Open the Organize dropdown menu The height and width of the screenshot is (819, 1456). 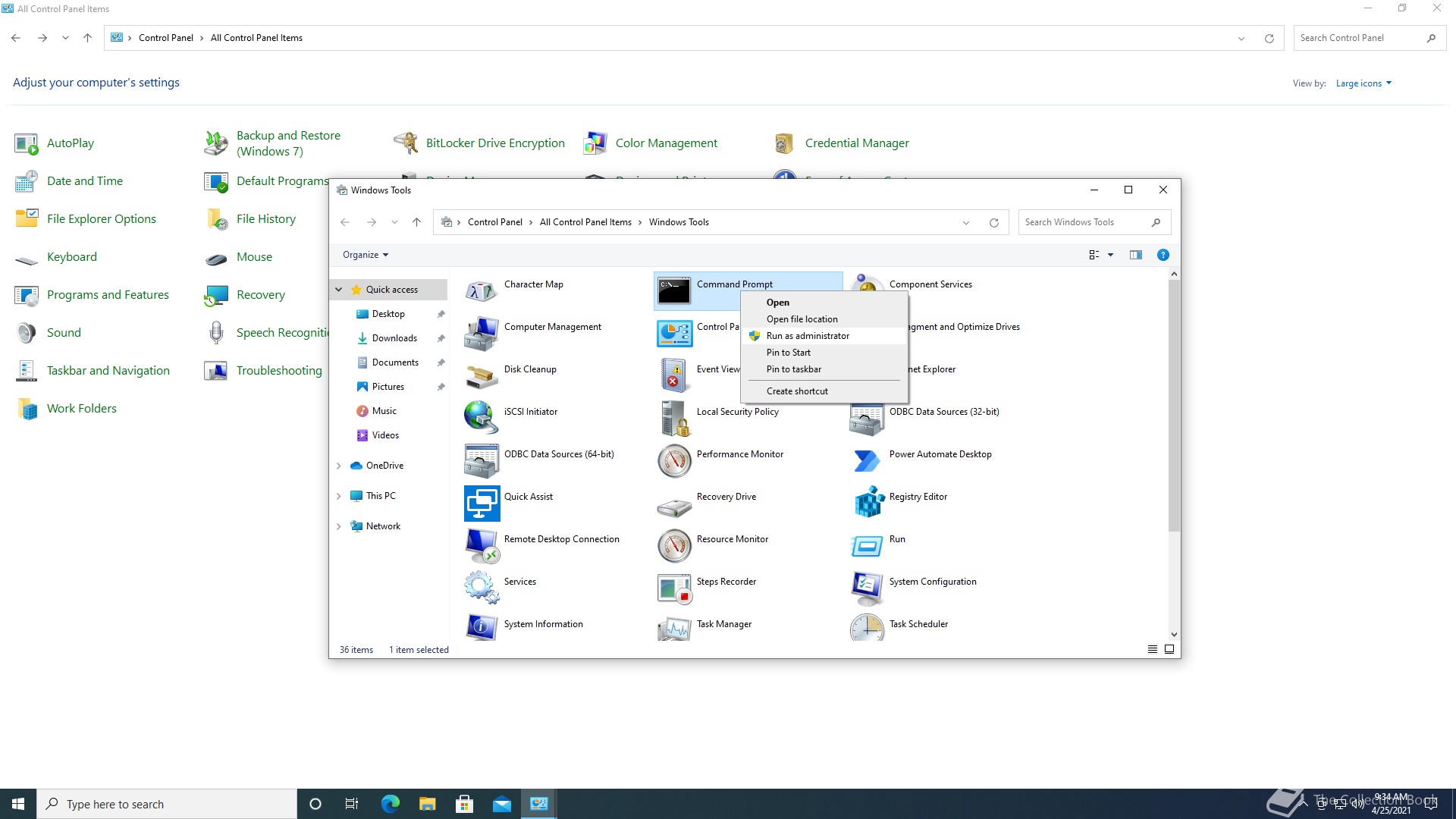coord(365,255)
